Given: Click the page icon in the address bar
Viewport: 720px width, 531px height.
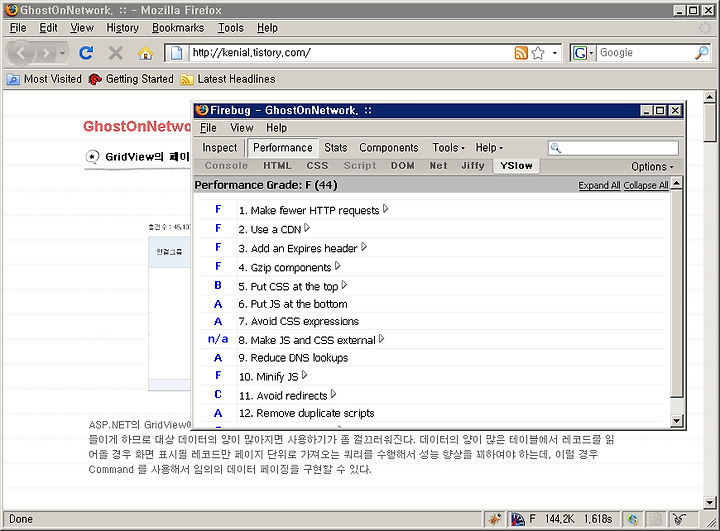Looking at the screenshot, I should click(x=176, y=53).
